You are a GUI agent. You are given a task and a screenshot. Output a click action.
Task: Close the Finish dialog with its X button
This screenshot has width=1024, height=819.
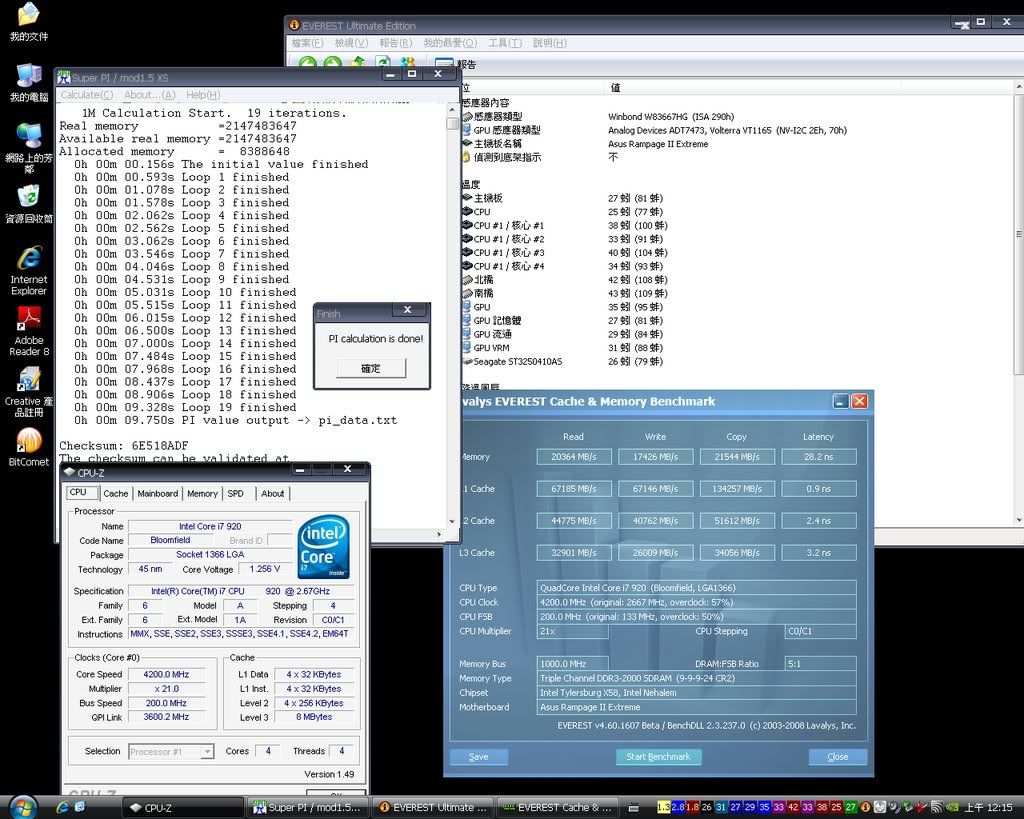pos(408,310)
